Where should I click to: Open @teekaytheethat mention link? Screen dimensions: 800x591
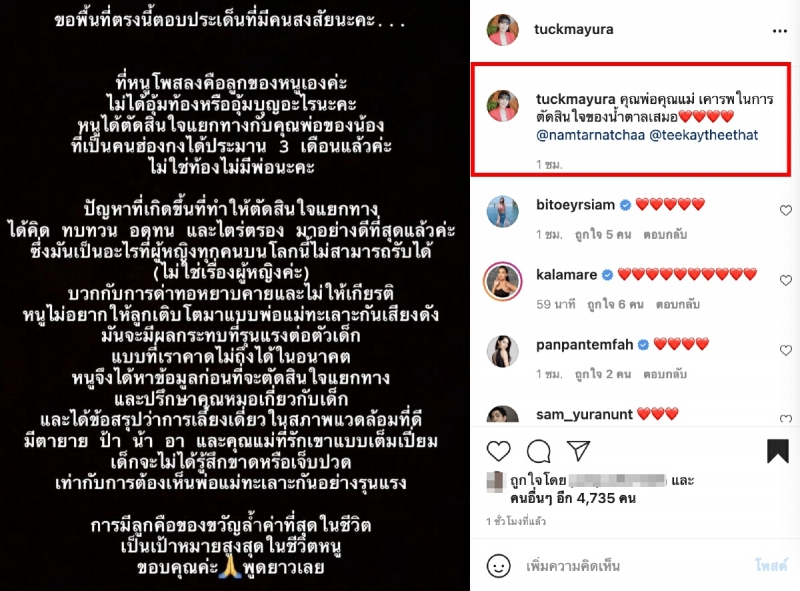click(704, 135)
